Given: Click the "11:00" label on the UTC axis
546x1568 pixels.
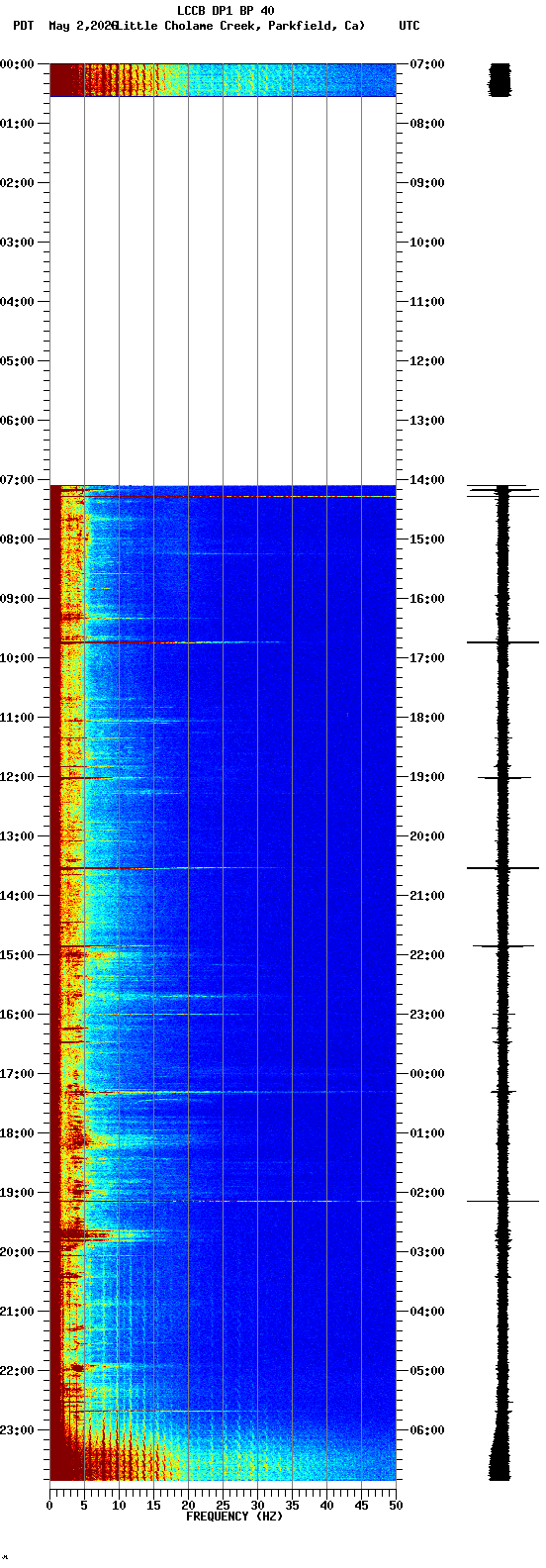Looking at the screenshot, I should (x=426, y=302).
